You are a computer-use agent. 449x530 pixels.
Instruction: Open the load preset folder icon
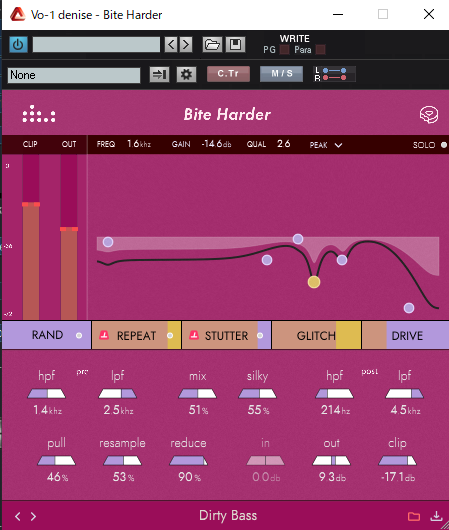click(x=212, y=44)
